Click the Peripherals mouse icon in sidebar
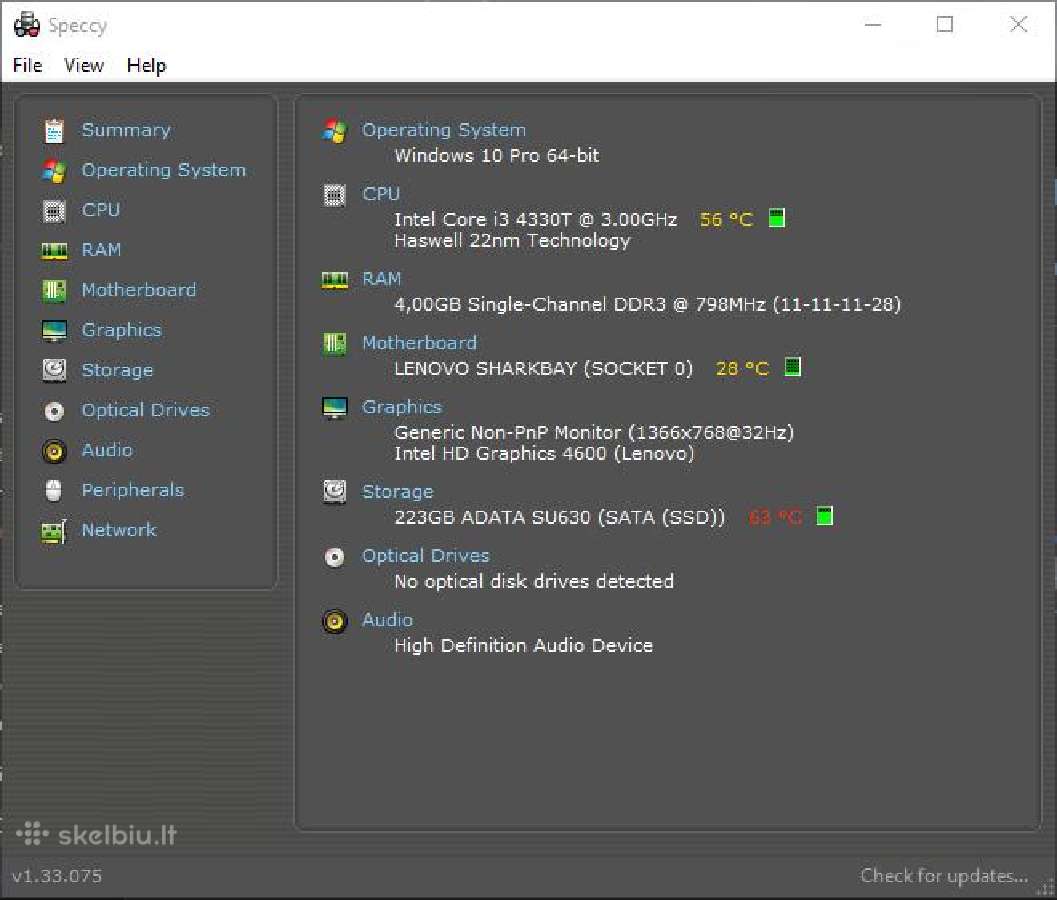Screen dimensions: 1057x900 [x=54, y=491]
